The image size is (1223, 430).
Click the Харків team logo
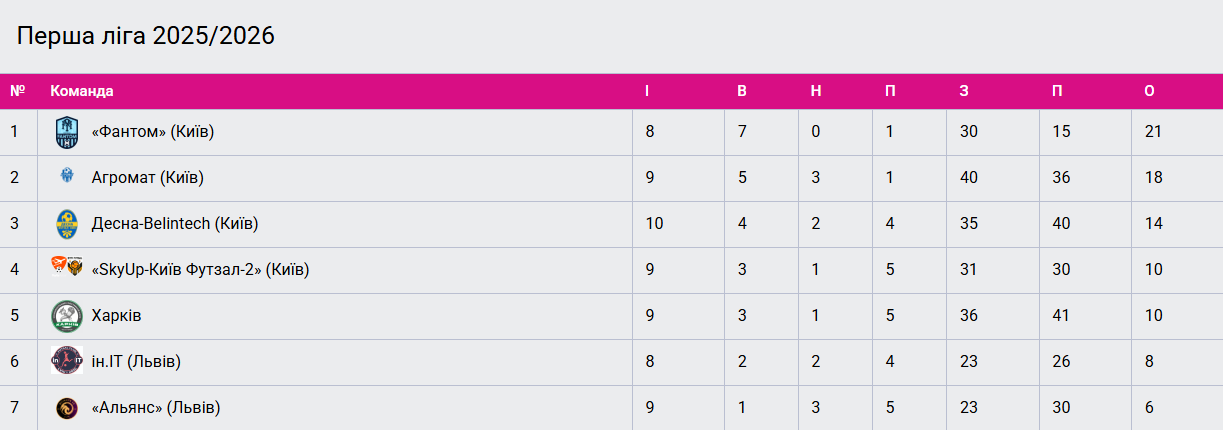(x=67, y=316)
